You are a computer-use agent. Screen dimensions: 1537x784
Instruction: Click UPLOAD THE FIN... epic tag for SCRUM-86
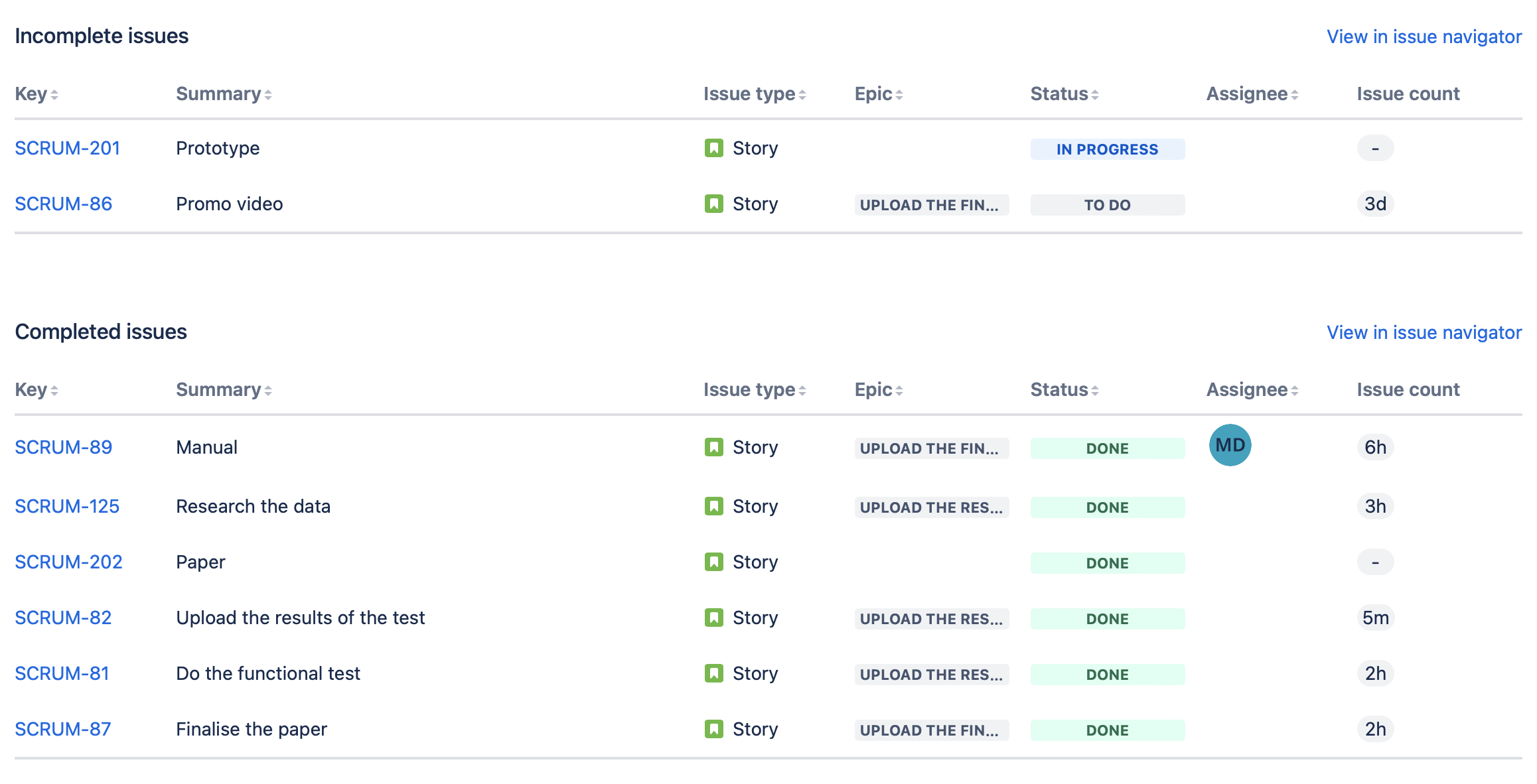click(x=931, y=205)
